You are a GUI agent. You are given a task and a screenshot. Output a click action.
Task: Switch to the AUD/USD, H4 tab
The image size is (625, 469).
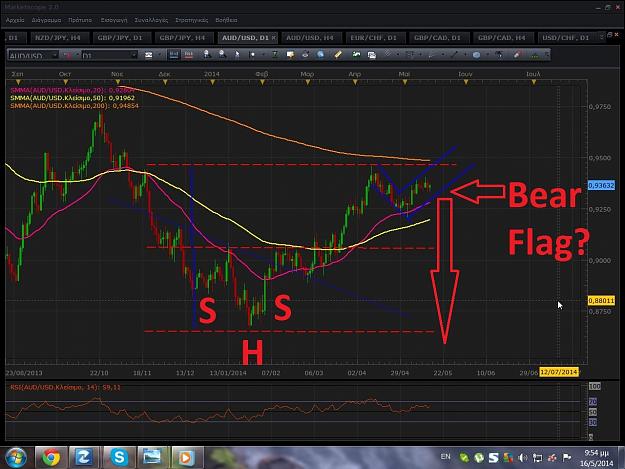pos(310,38)
